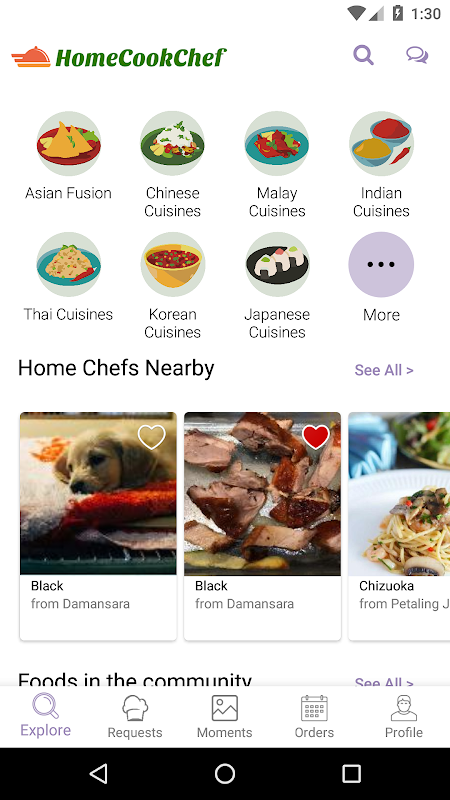This screenshot has height=800, width=450.
Task: Open the Indian Cuisines category icon
Action: point(381,143)
